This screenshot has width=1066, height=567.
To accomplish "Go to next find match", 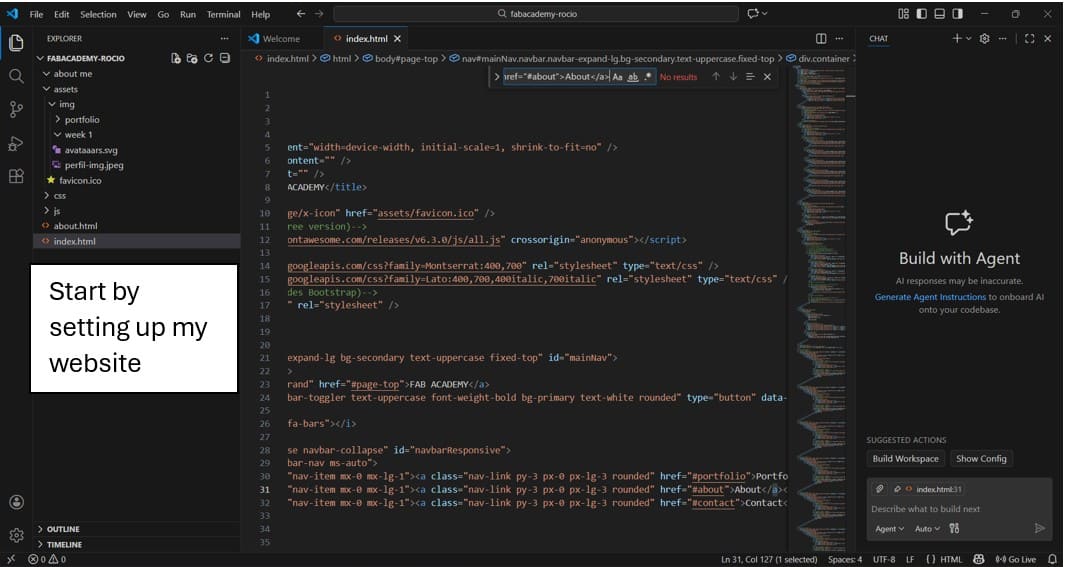I will [733, 77].
